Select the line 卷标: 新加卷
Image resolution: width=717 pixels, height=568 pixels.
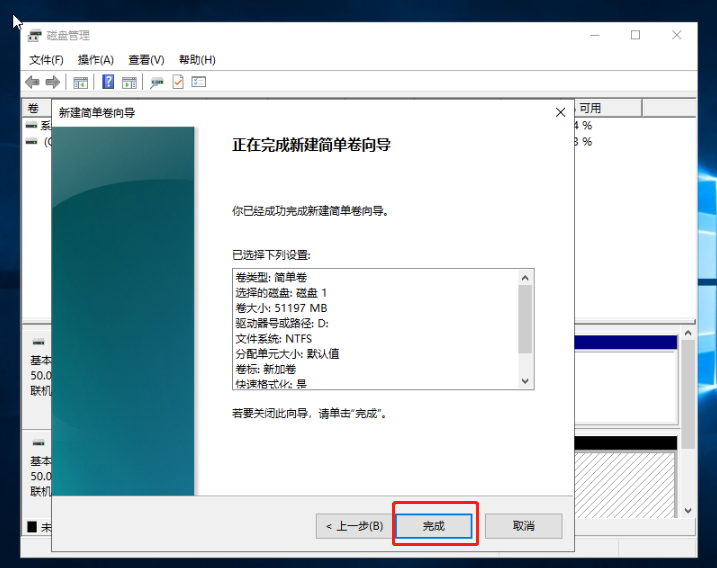click(x=265, y=369)
